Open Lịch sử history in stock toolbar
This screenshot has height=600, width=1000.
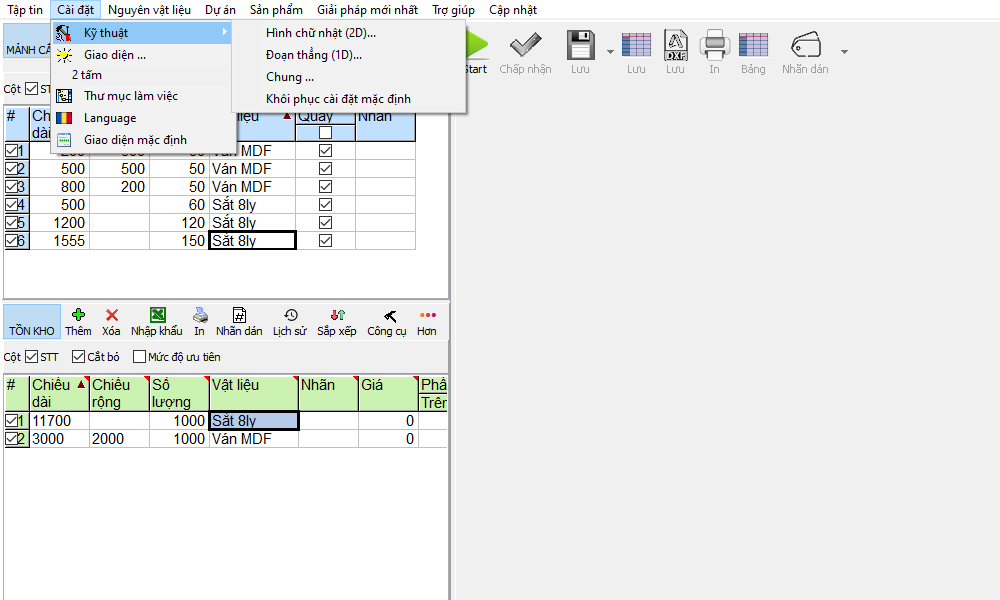coord(290,315)
